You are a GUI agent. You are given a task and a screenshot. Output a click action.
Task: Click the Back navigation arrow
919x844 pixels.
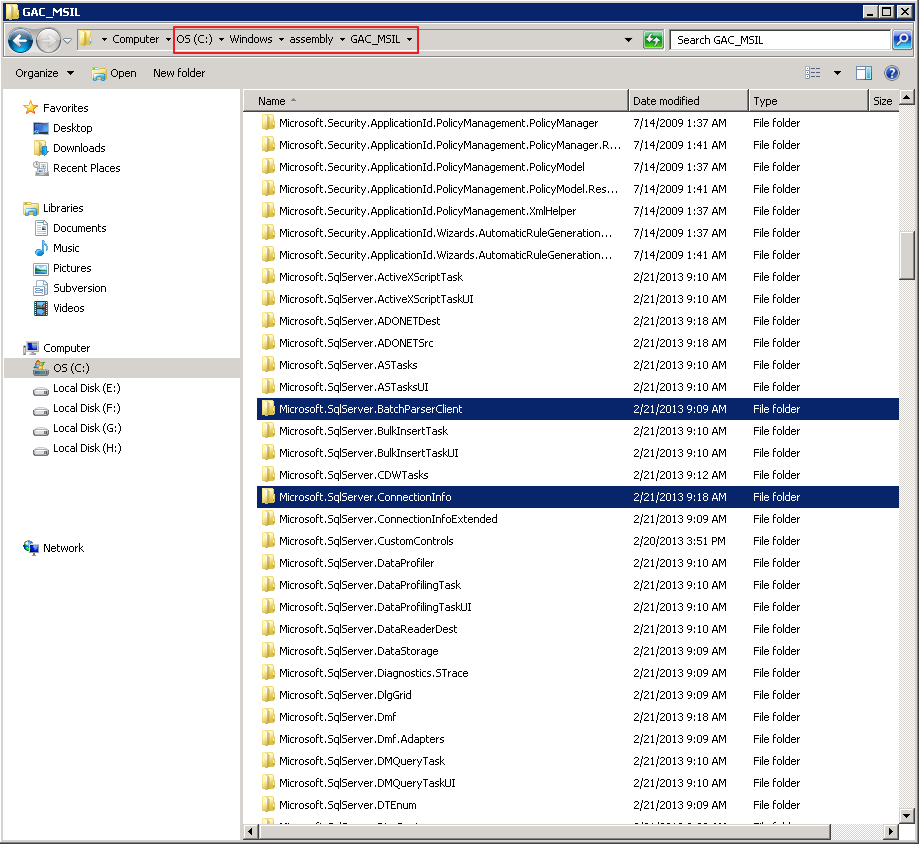coord(21,40)
